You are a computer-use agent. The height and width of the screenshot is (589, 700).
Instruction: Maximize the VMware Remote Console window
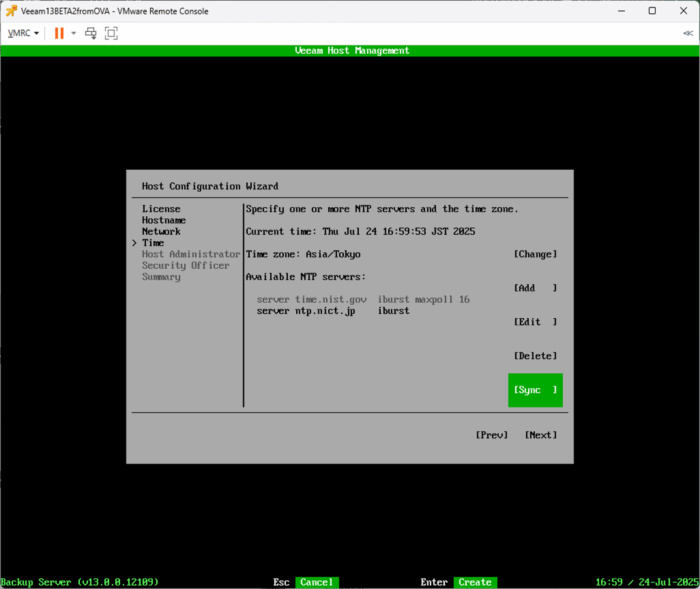pyautogui.click(x=652, y=11)
